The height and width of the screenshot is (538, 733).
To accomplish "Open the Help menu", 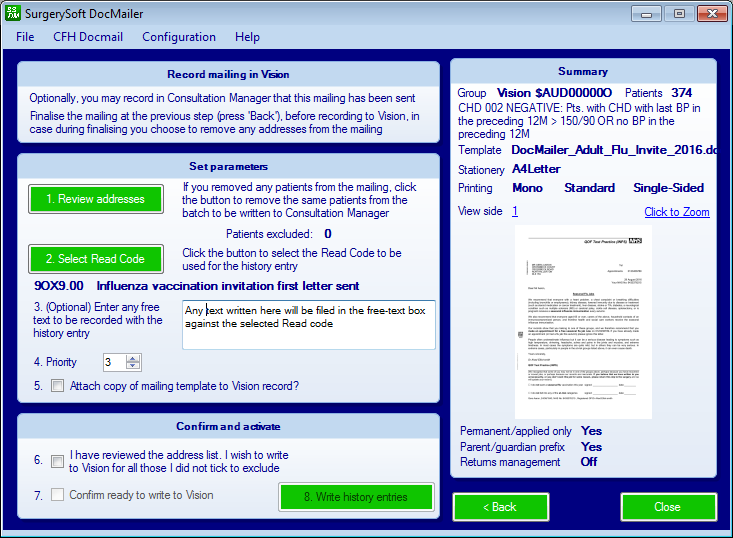I will 247,37.
